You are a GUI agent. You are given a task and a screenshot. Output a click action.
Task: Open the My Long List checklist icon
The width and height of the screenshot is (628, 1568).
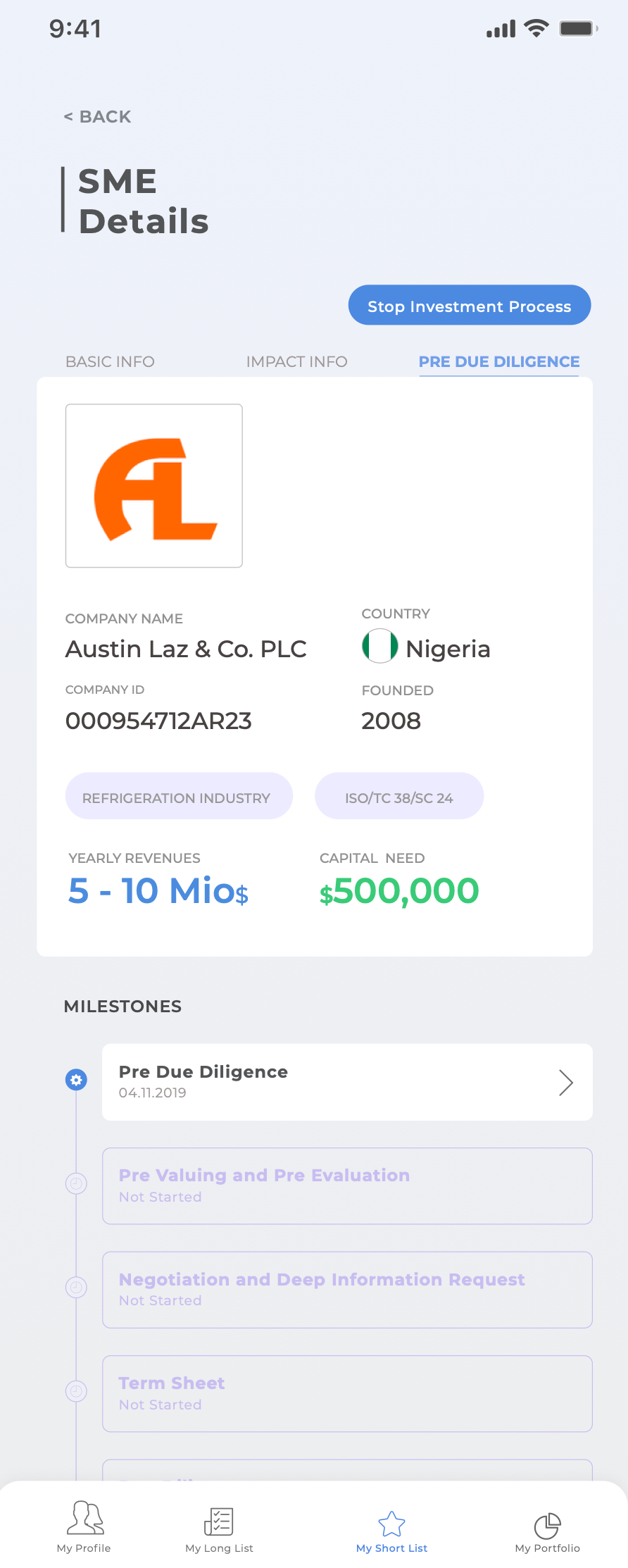point(219,1522)
